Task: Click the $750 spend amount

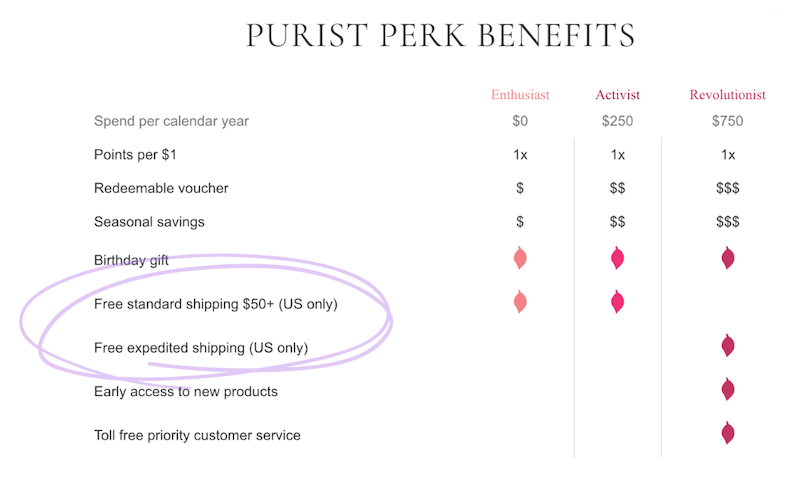Action: (x=728, y=121)
